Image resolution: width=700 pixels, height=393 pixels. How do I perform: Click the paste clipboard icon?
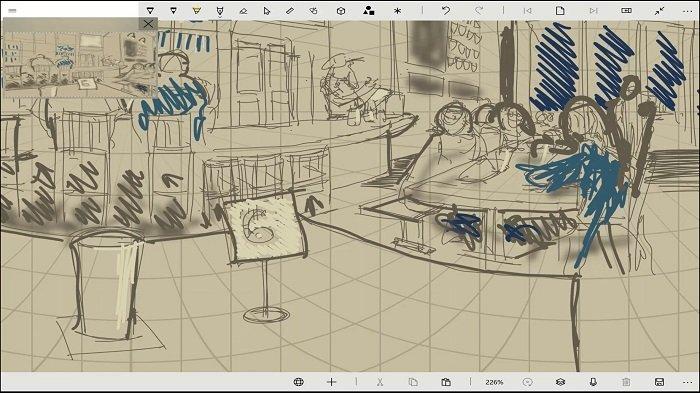(x=446, y=382)
